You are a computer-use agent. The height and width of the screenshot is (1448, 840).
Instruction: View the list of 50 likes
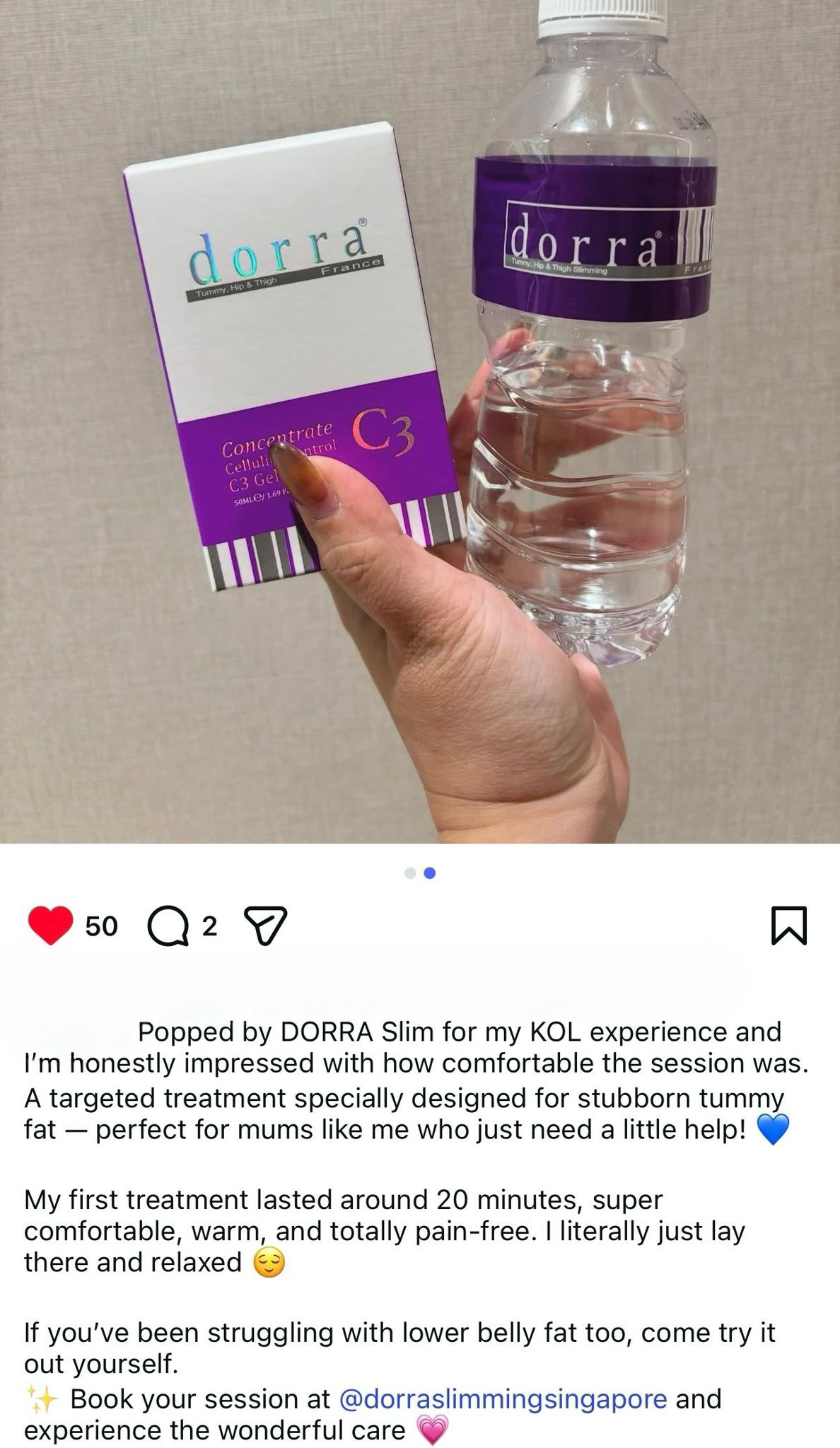(101, 926)
